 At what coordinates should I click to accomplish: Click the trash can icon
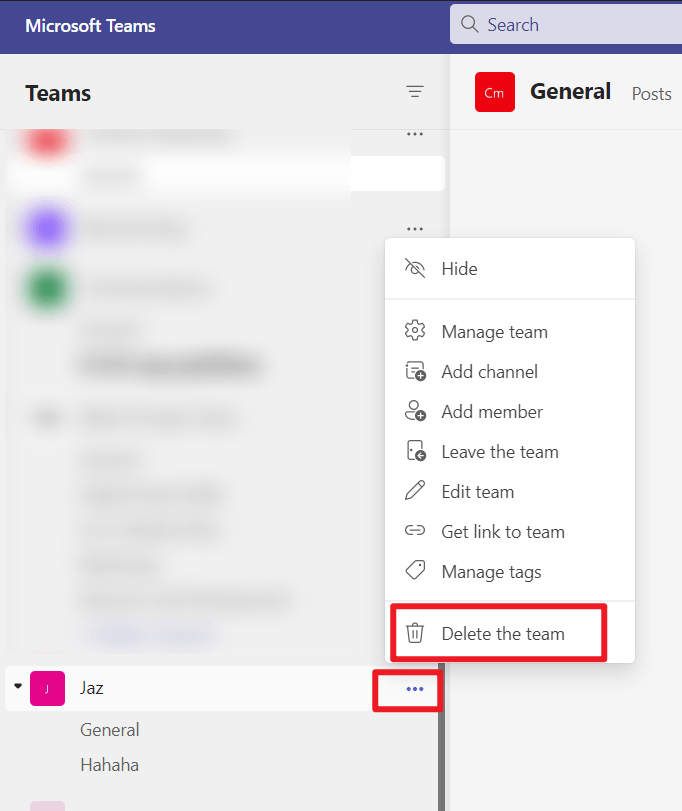click(415, 634)
